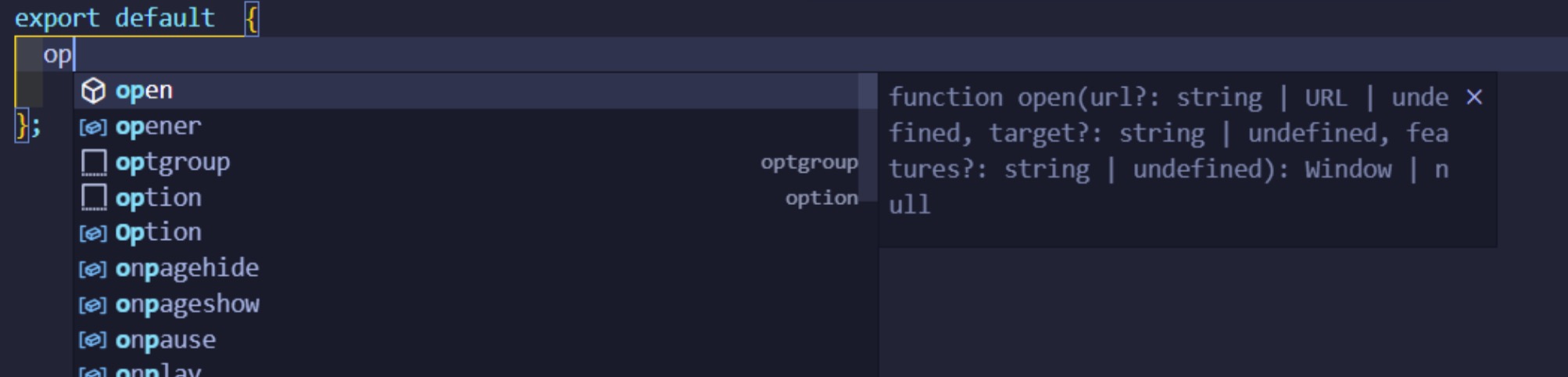Click the cube icon beside open suggestion
Viewport: 1568px width, 377px height.
coord(94,91)
